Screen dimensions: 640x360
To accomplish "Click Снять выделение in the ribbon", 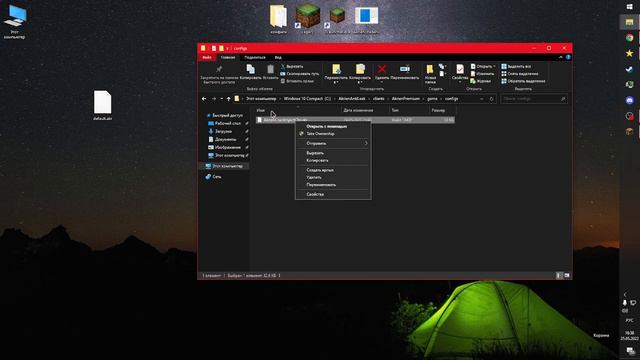I will pyautogui.click(x=520, y=74).
